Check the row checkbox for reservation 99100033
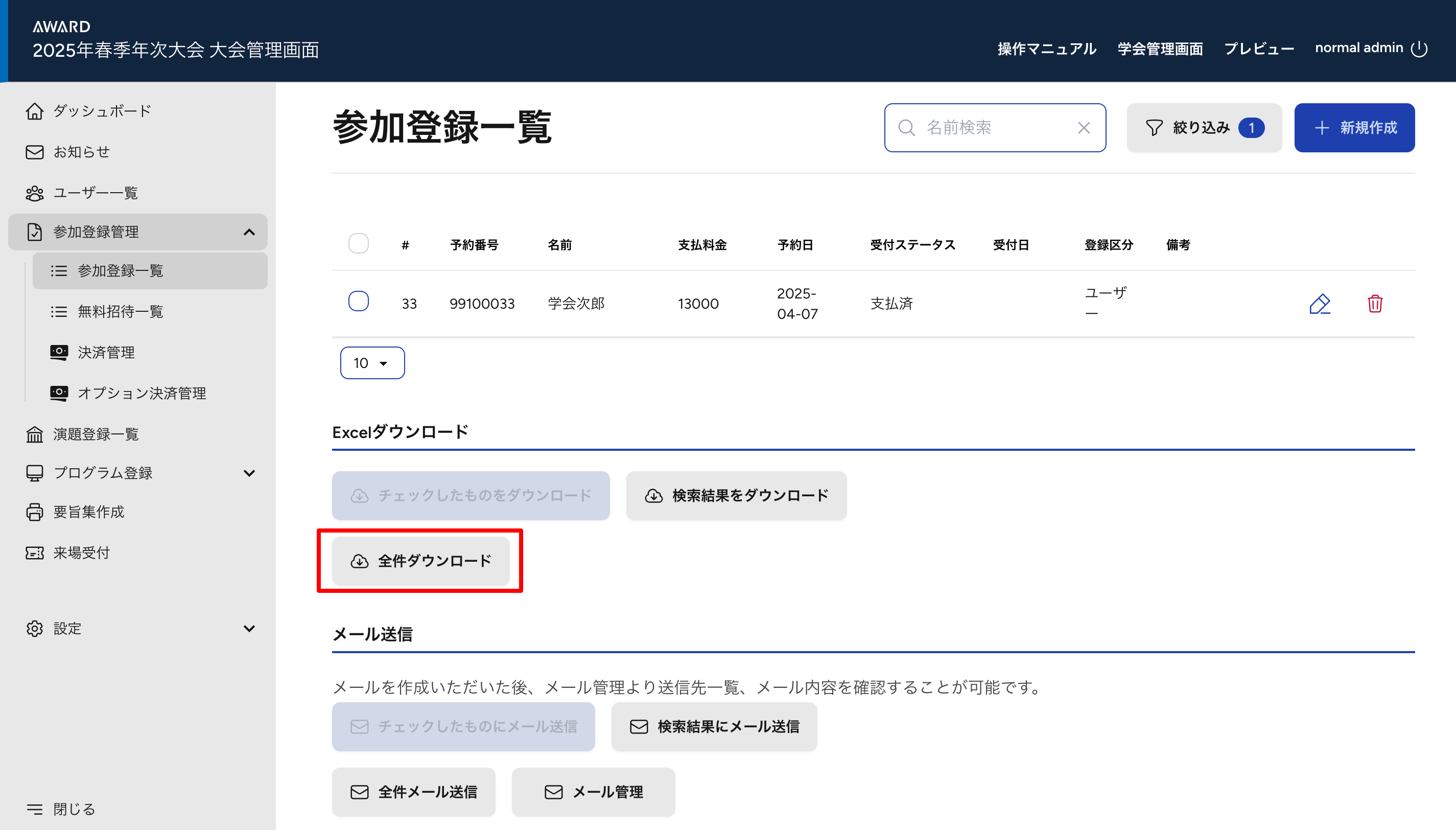 pyautogui.click(x=358, y=301)
